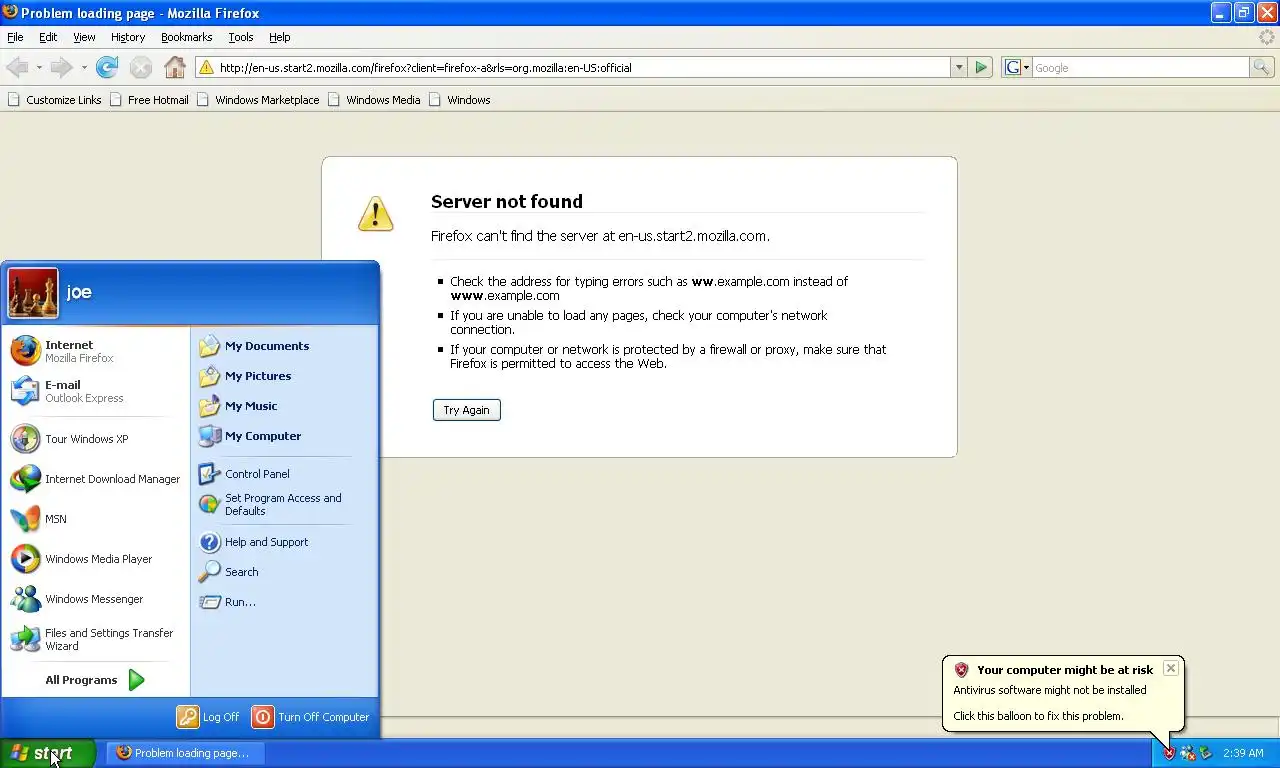Open Help and Support
The height and width of the screenshot is (768, 1280).
click(x=284, y=542)
